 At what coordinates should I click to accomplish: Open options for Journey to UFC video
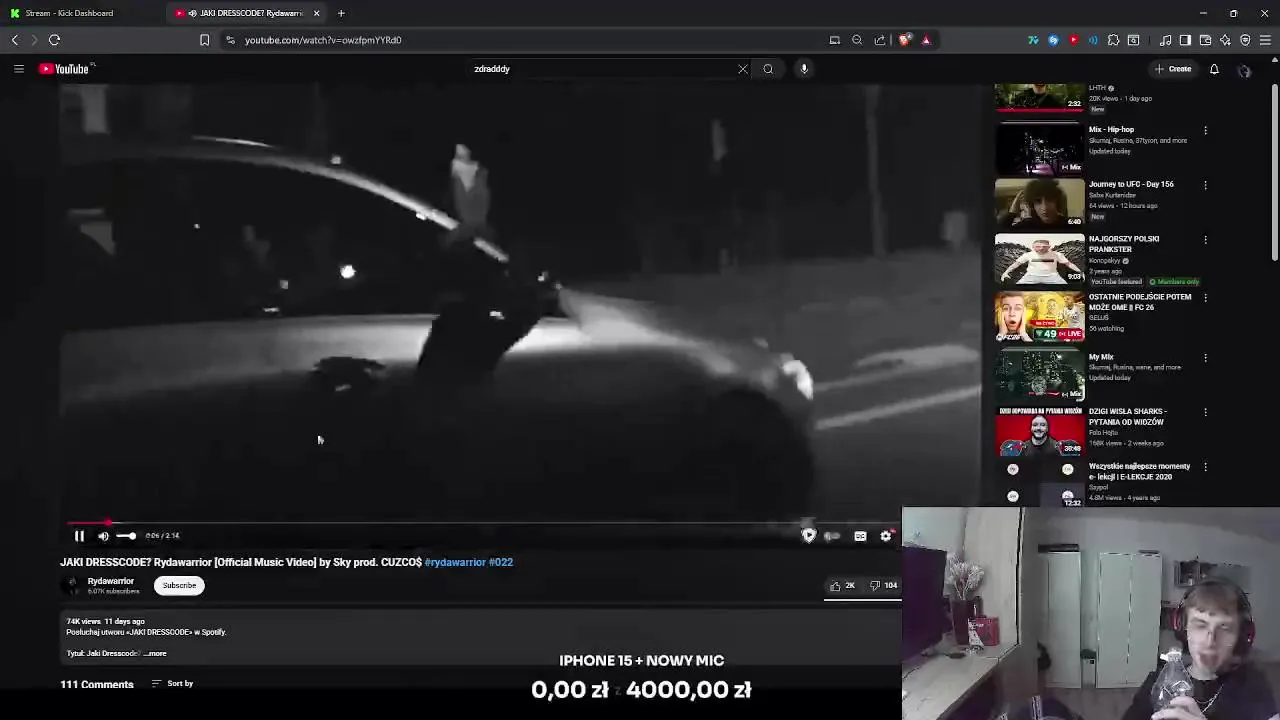1206,185
